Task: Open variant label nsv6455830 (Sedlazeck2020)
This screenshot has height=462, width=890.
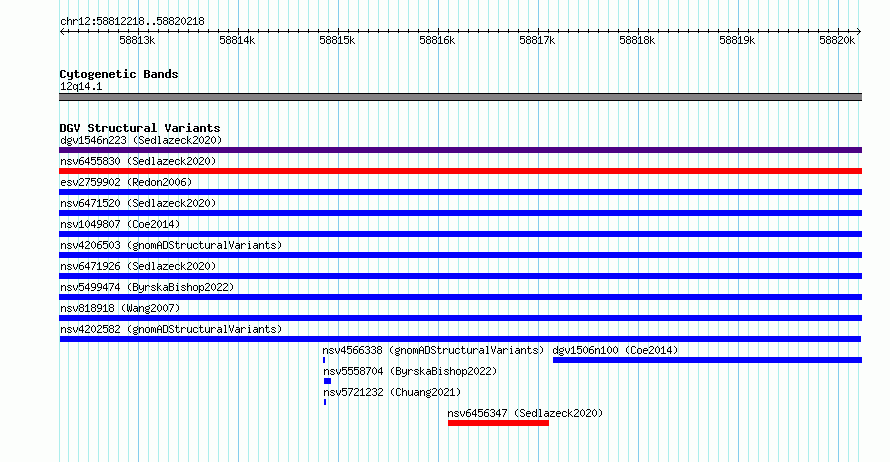Action: pos(138,161)
